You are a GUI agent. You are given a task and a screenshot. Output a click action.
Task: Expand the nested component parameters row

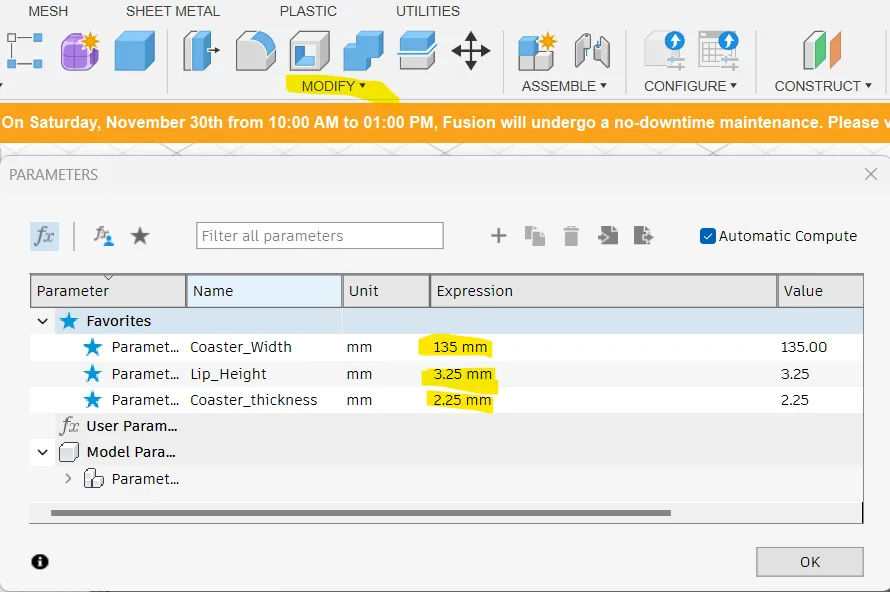pyautogui.click(x=68, y=478)
